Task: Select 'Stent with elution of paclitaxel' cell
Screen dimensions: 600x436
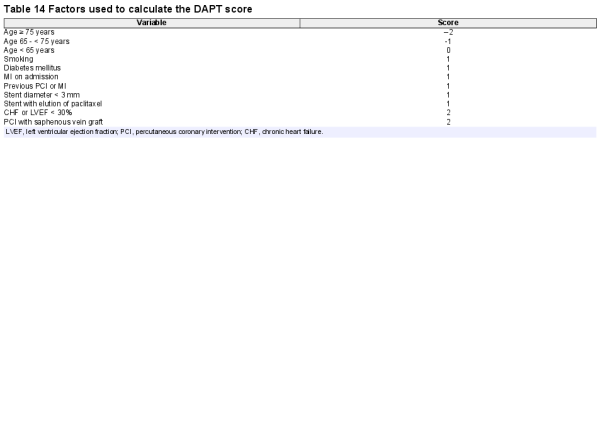Action: coord(53,104)
